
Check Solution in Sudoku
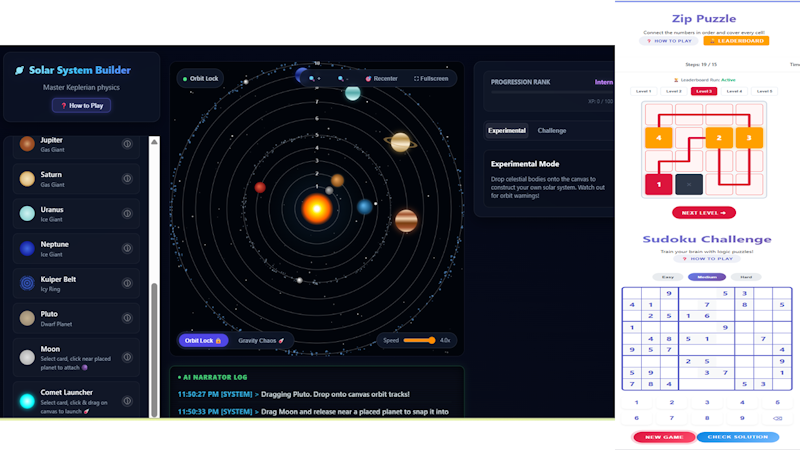[x=738, y=437]
